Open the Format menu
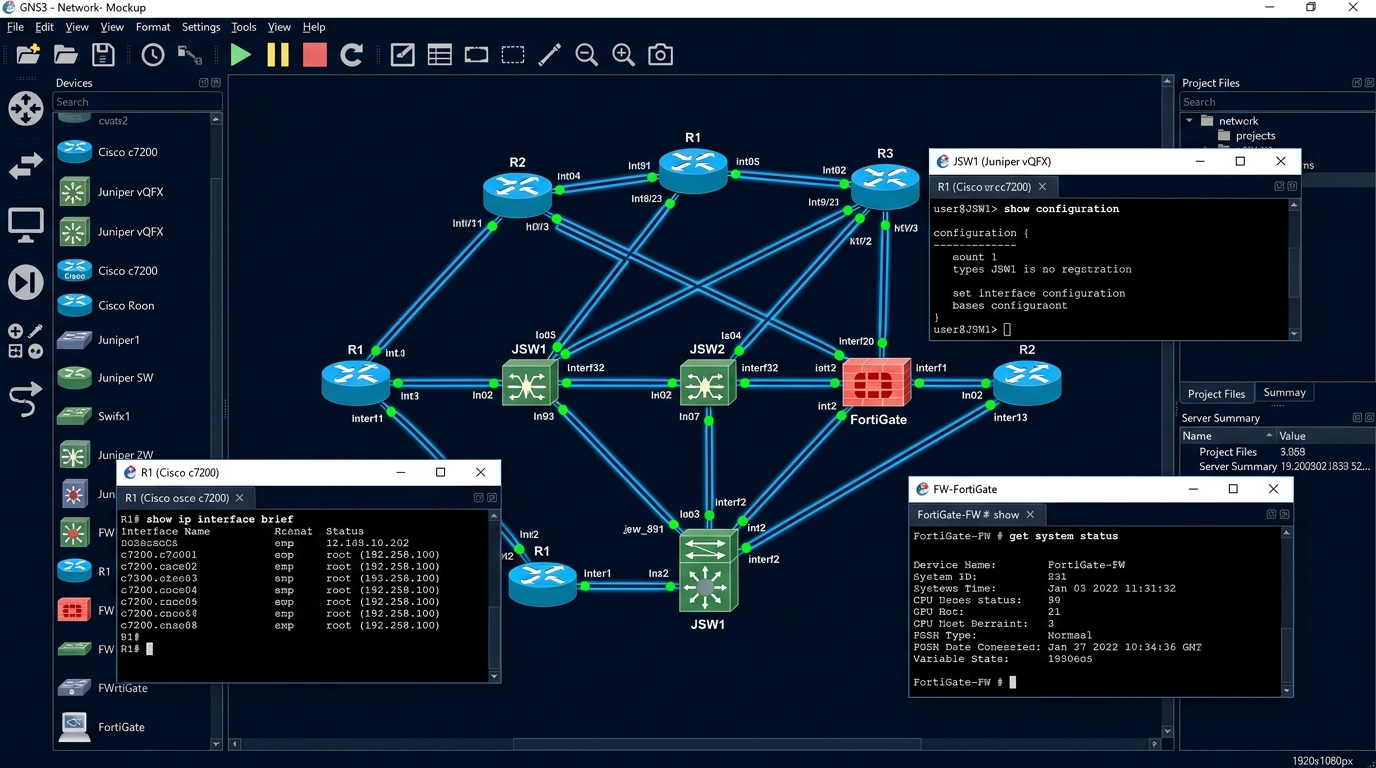The height and width of the screenshot is (768, 1376). pos(153,27)
